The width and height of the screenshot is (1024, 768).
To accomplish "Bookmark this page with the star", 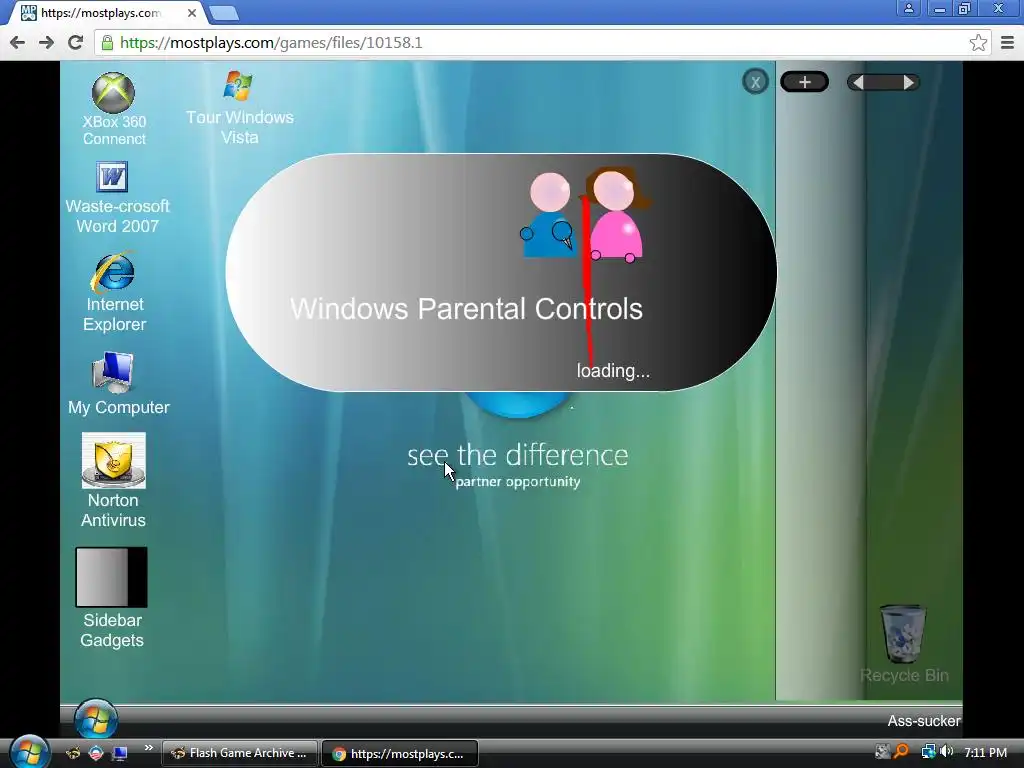I will click(x=978, y=43).
